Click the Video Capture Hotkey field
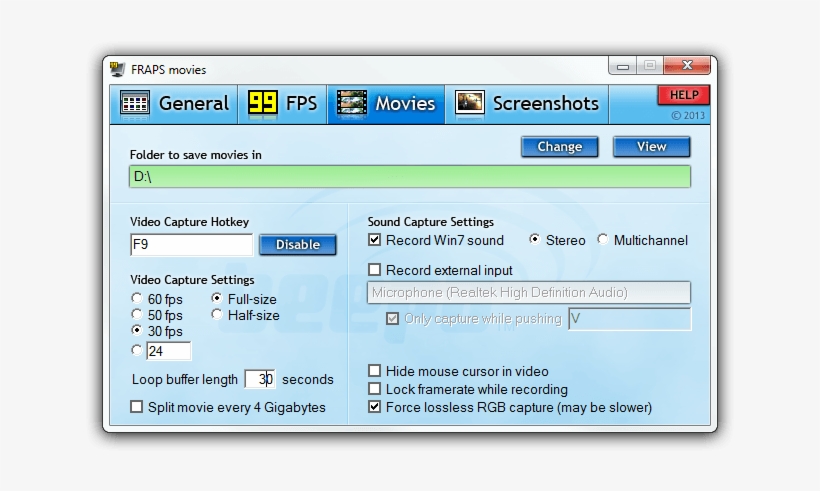Screen dimensions: 820x491 [191, 245]
